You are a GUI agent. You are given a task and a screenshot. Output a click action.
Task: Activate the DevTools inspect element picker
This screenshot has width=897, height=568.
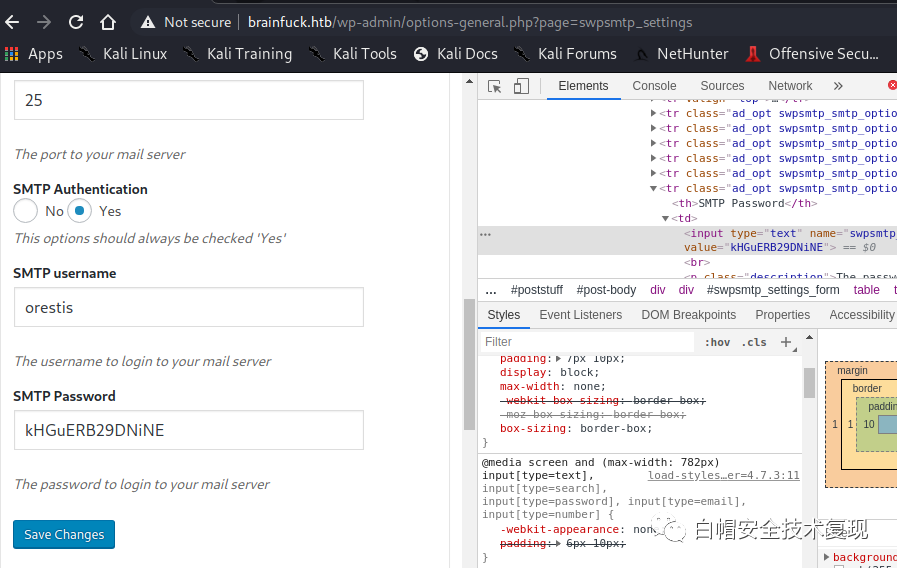coord(494,86)
